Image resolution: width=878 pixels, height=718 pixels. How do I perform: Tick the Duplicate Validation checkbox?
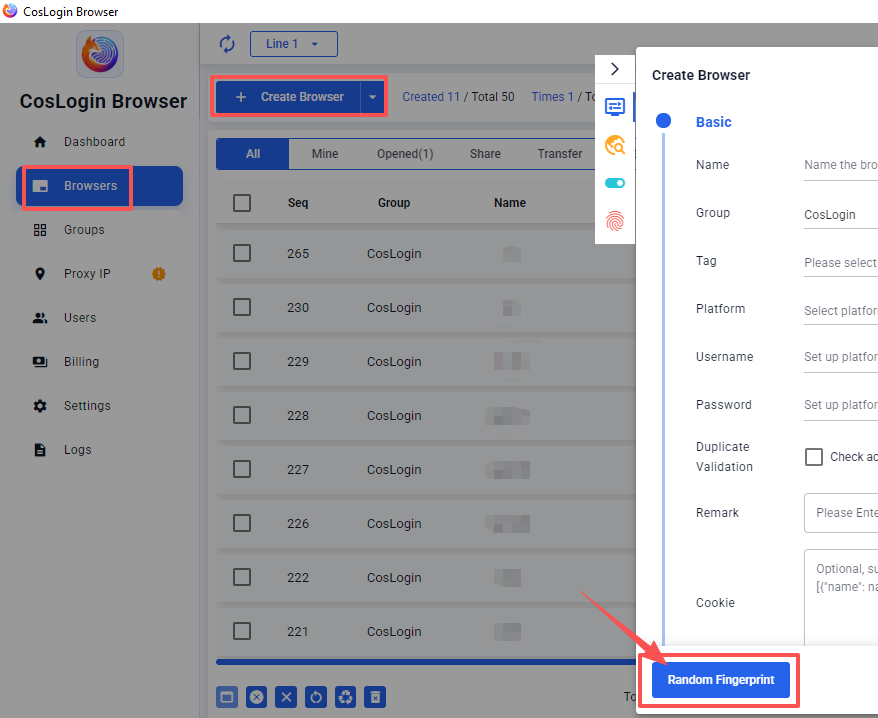[x=814, y=457]
